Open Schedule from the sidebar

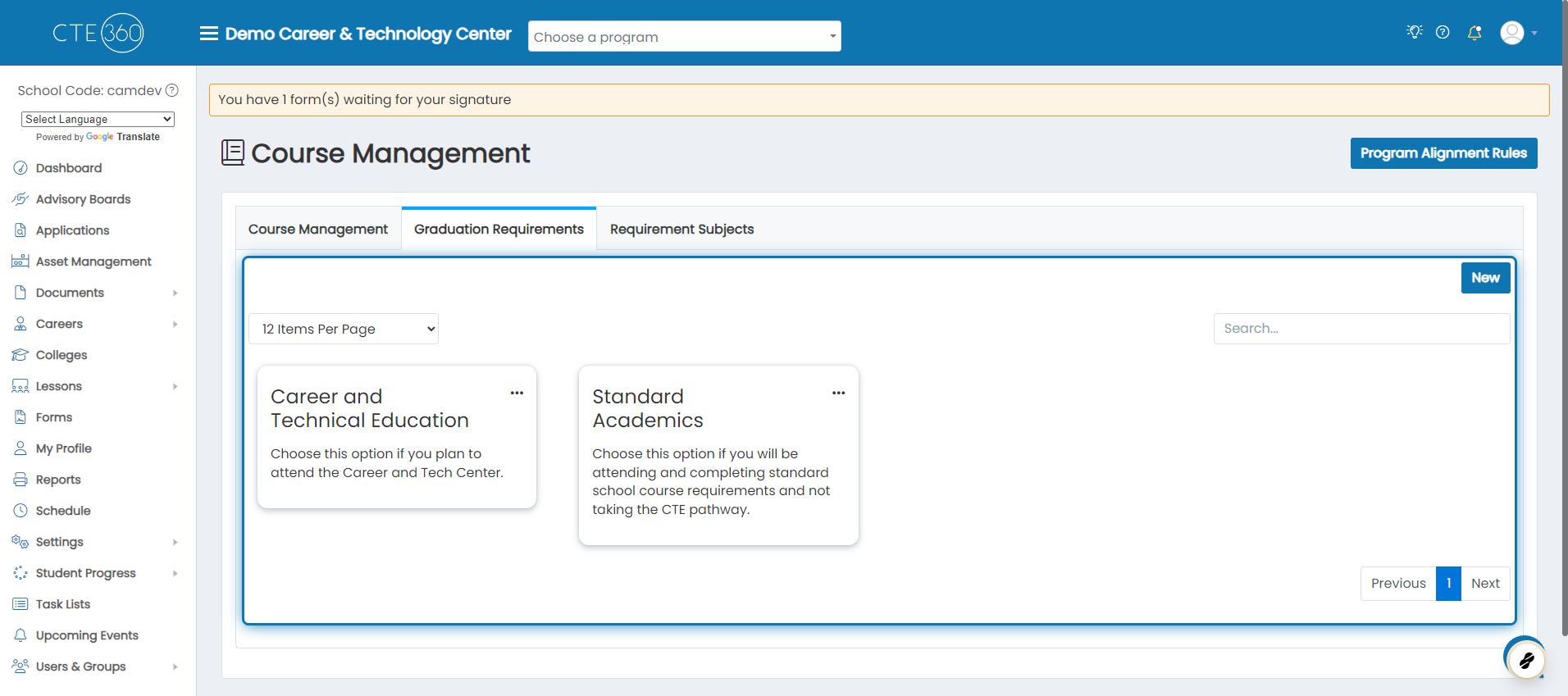click(63, 511)
